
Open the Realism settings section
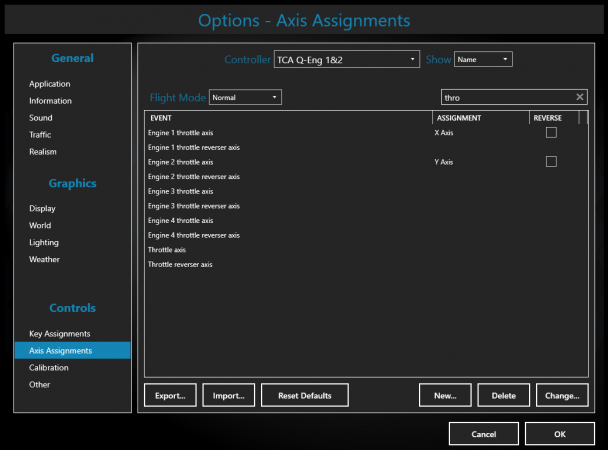click(43, 152)
